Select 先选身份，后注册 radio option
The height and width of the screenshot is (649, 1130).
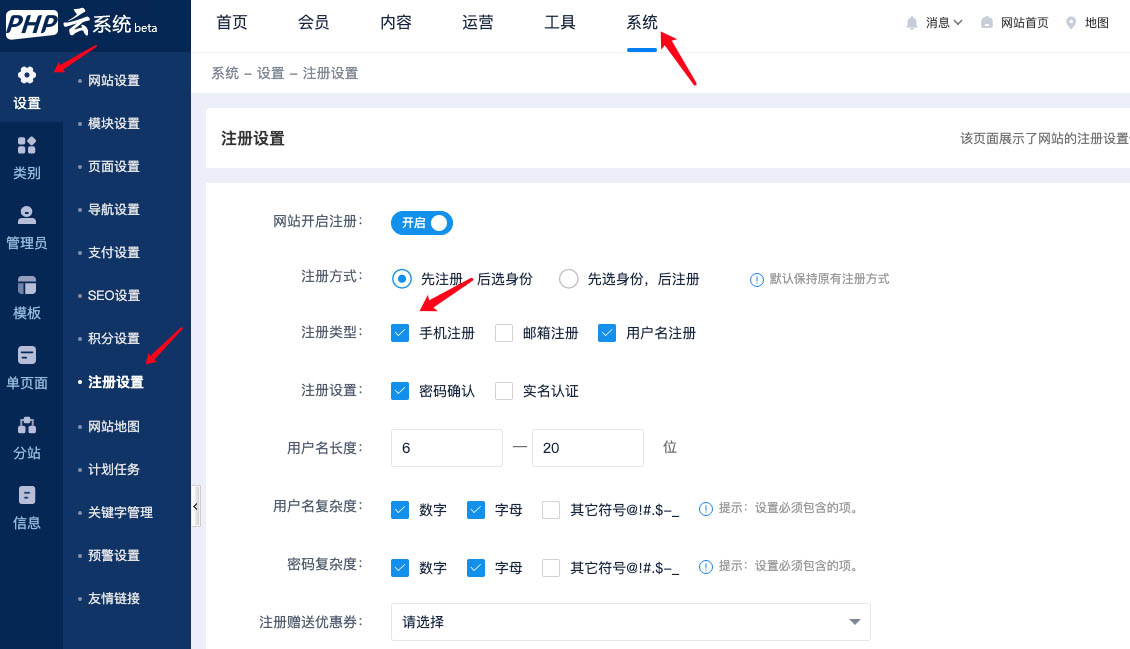[569, 279]
